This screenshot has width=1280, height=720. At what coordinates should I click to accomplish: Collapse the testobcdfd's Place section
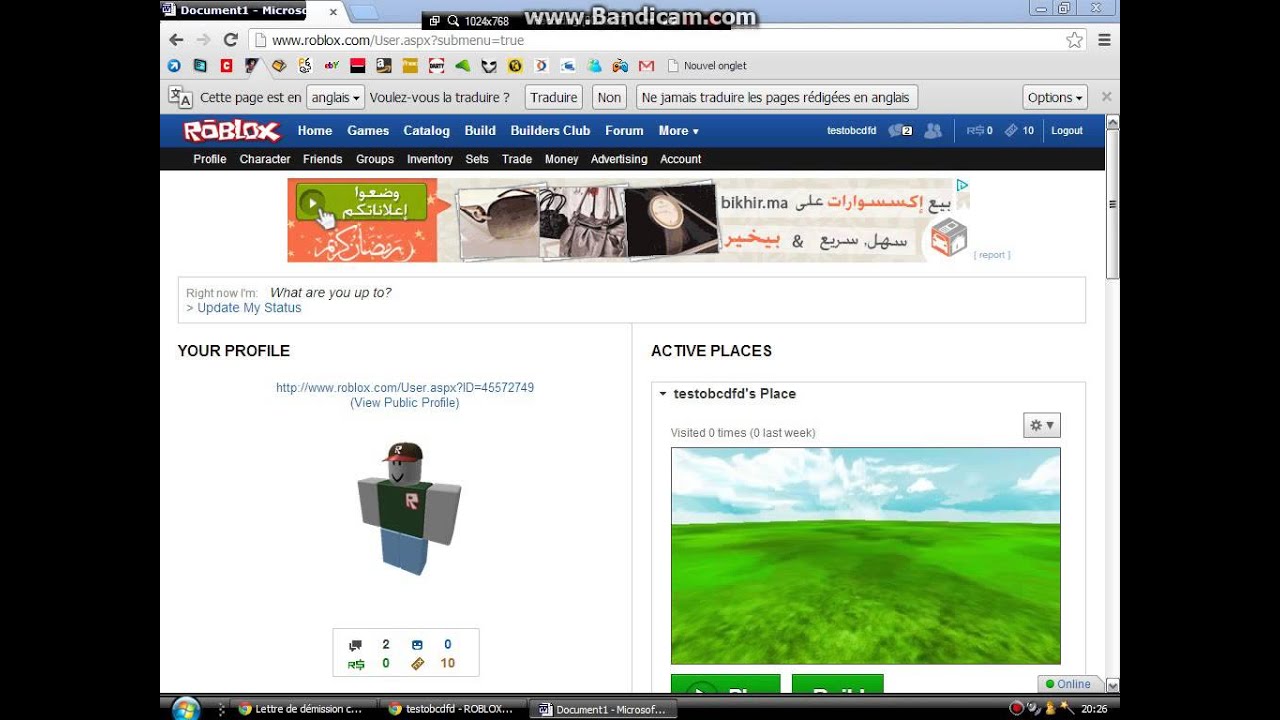662,394
